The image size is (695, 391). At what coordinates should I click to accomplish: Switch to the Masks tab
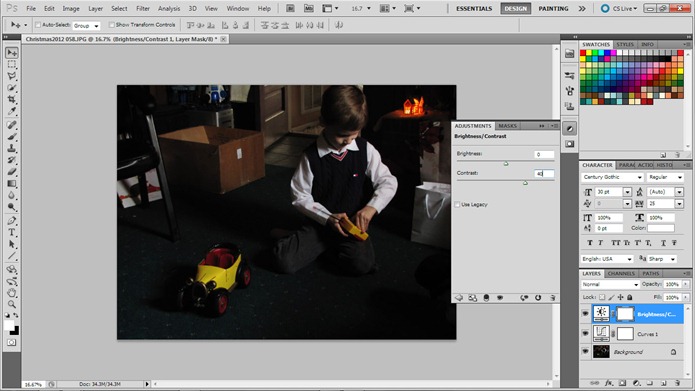click(x=508, y=126)
